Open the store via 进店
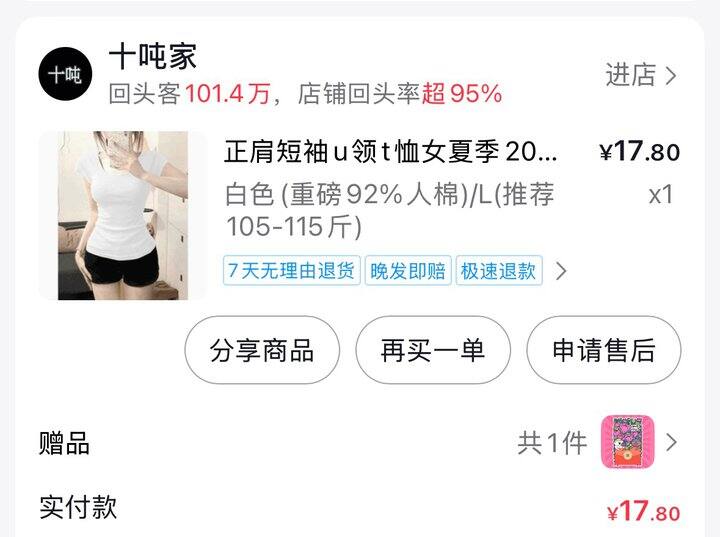Image resolution: width=720 pixels, height=537 pixels. pyautogui.click(x=630, y=75)
